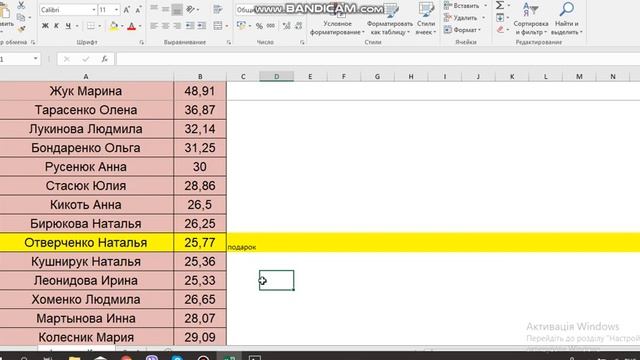
Task: Click the Cancel X in formula bar
Action: tap(67, 59)
